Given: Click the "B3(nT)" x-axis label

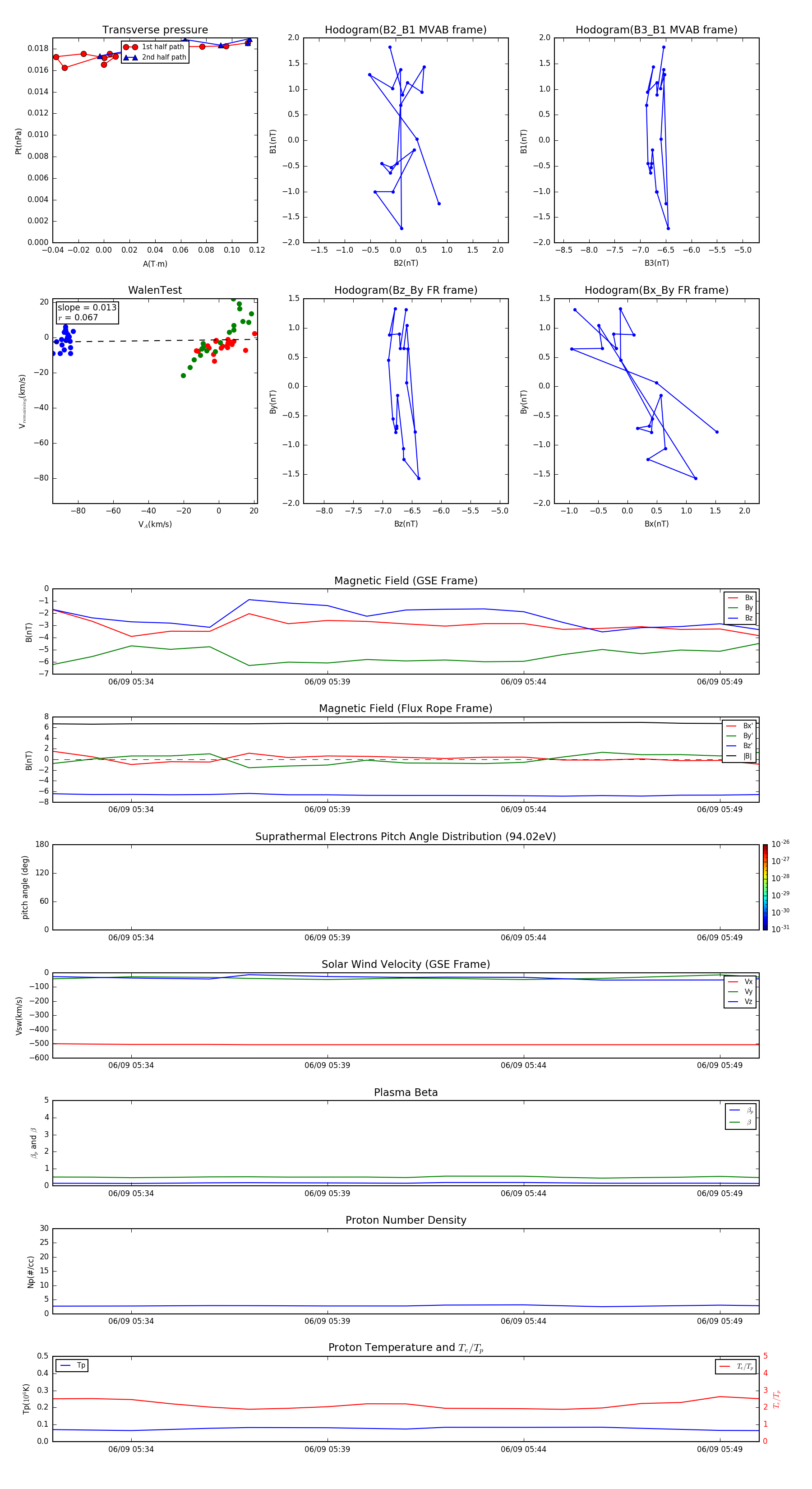Looking at the screenshot, I should tap(656, 263).
